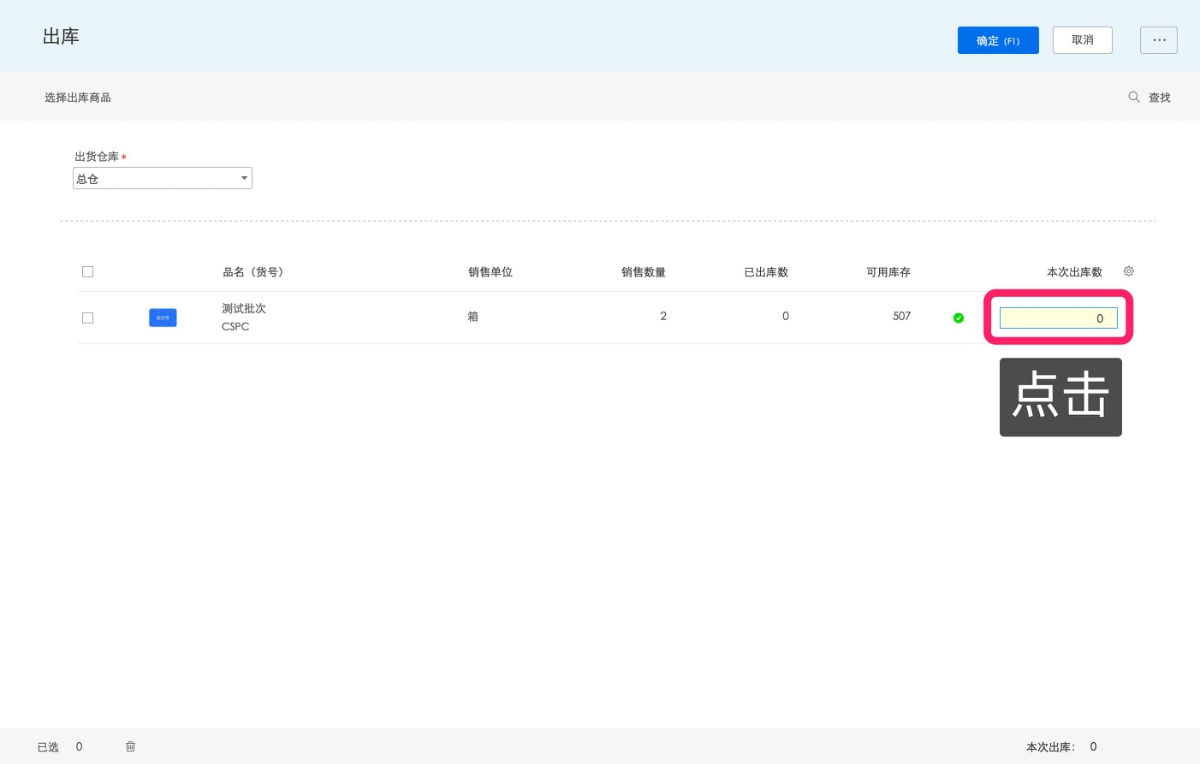
Task: Click the 已出库数 column header
Action: (x=766, y=272)
